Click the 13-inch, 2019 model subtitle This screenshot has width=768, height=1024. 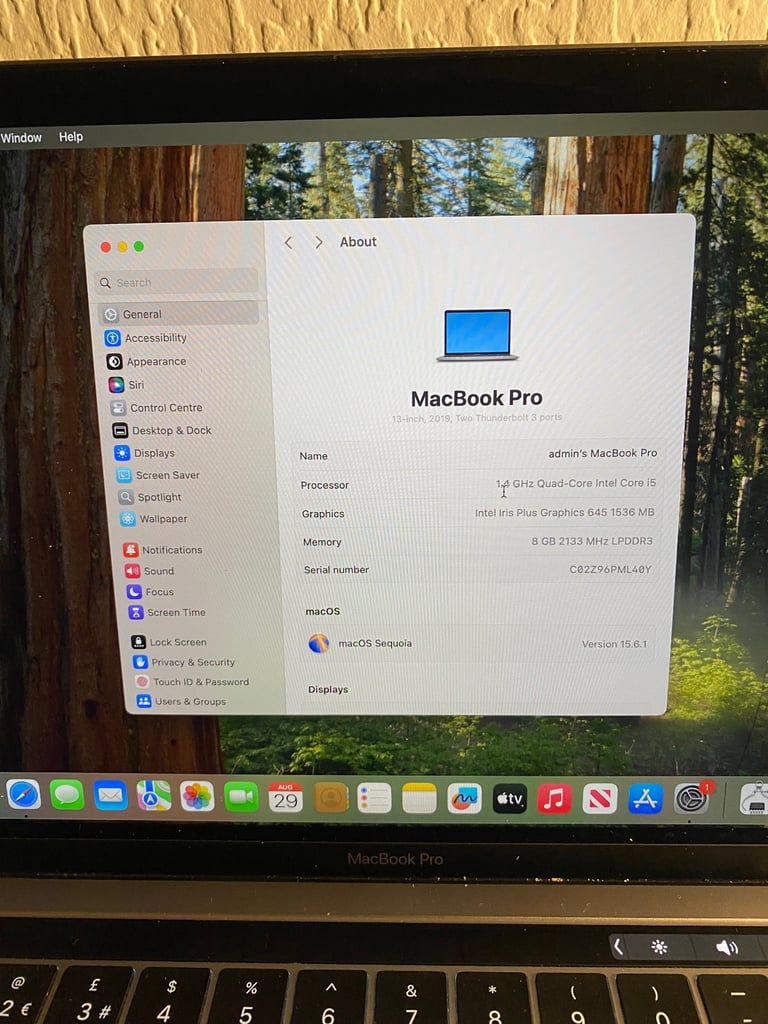[477, 418]
